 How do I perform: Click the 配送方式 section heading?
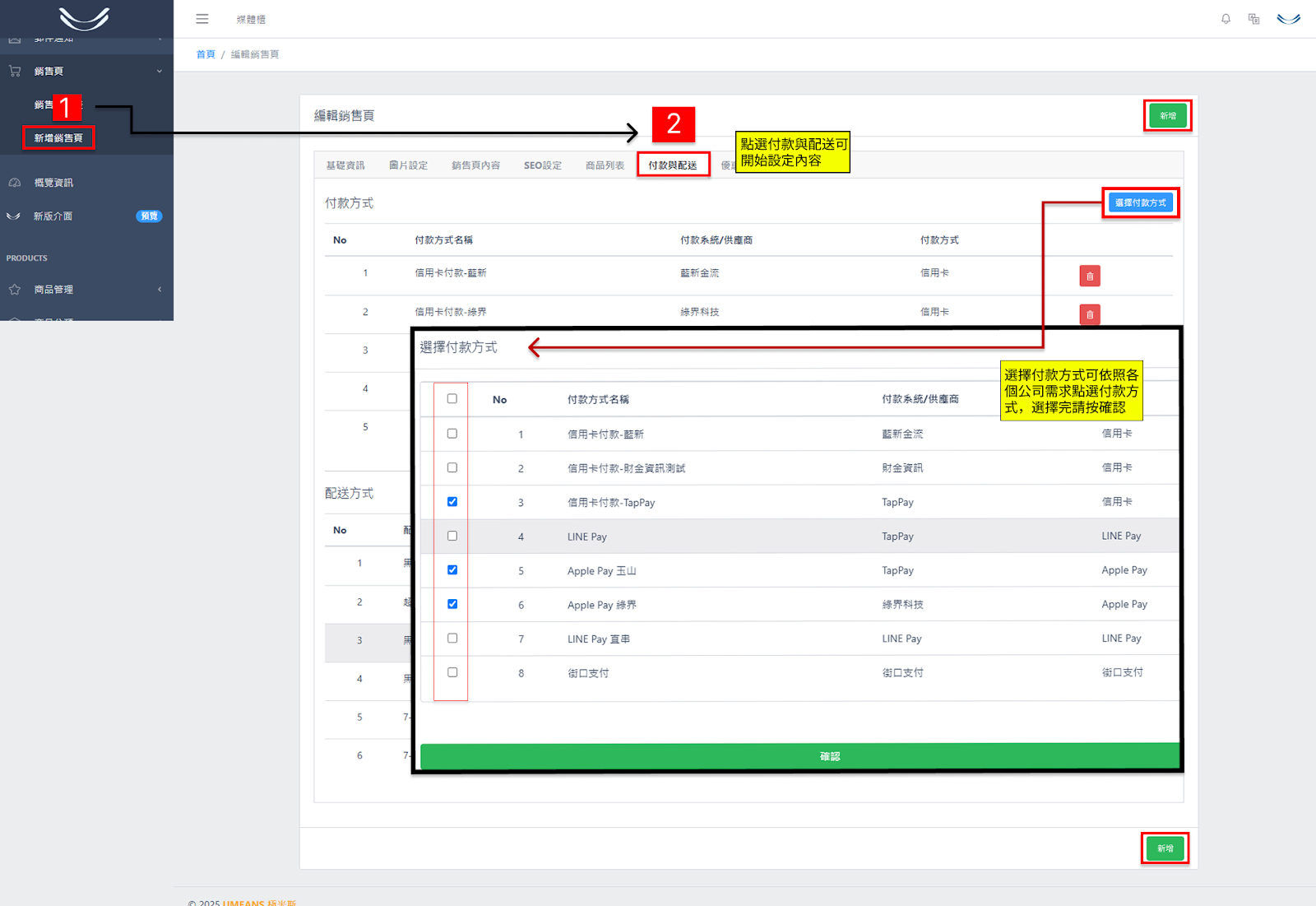pyautogui.click(x=349, y=493)
